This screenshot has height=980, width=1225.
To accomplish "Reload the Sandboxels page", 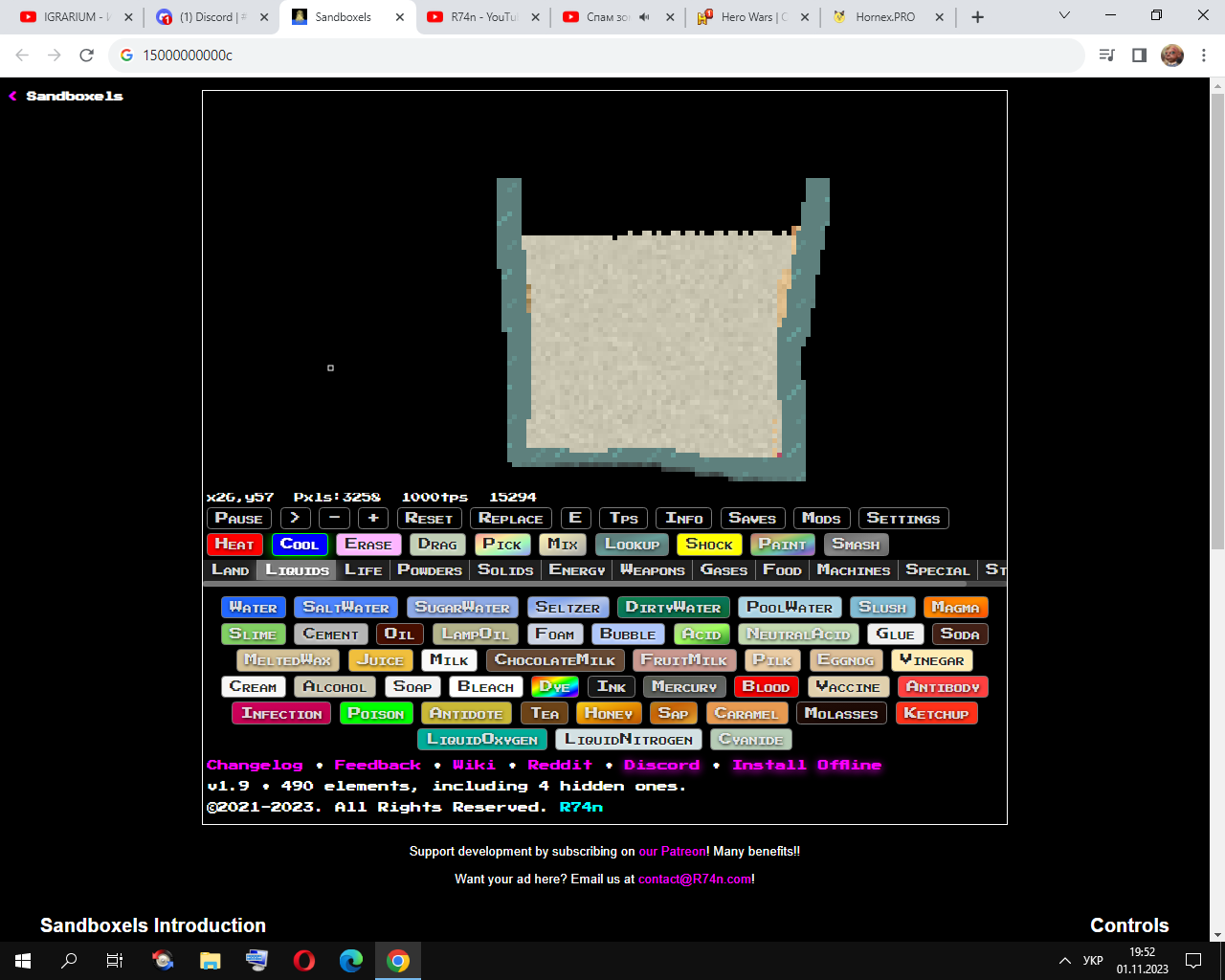I will 86,56.
